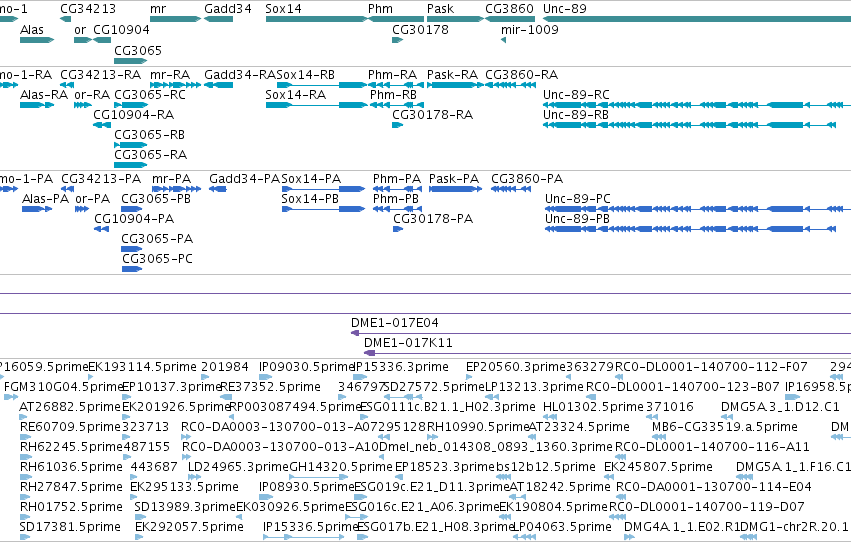This screenshot has width=851, height=542.
Task: Click EST label RC0-DL0001-140700-112-F07
Action: tap(711, 367)
